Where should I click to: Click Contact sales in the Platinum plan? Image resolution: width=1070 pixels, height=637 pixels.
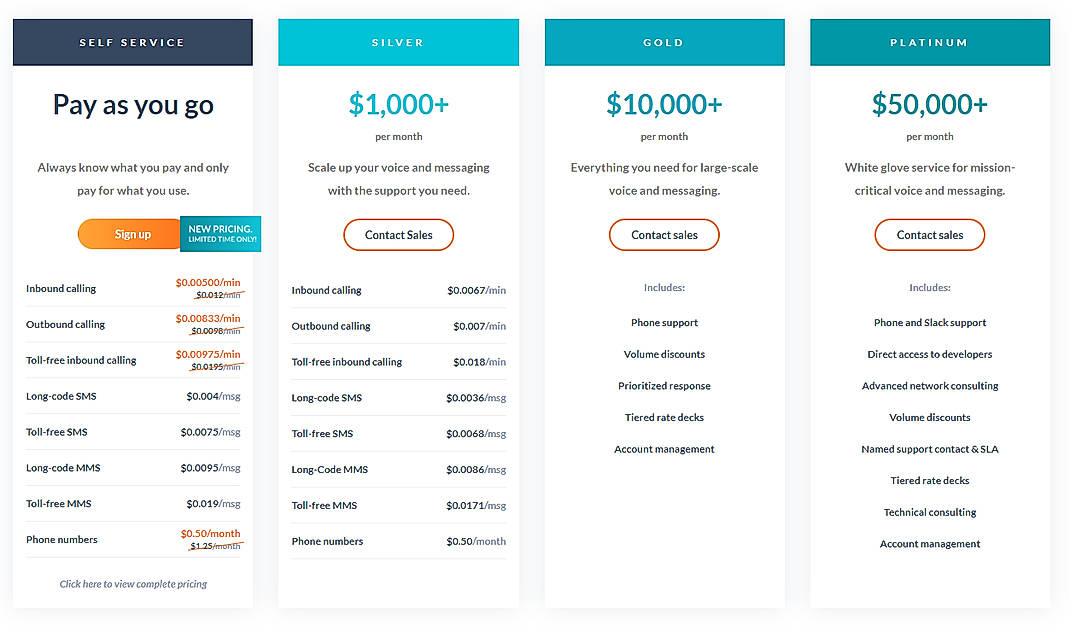929,234
